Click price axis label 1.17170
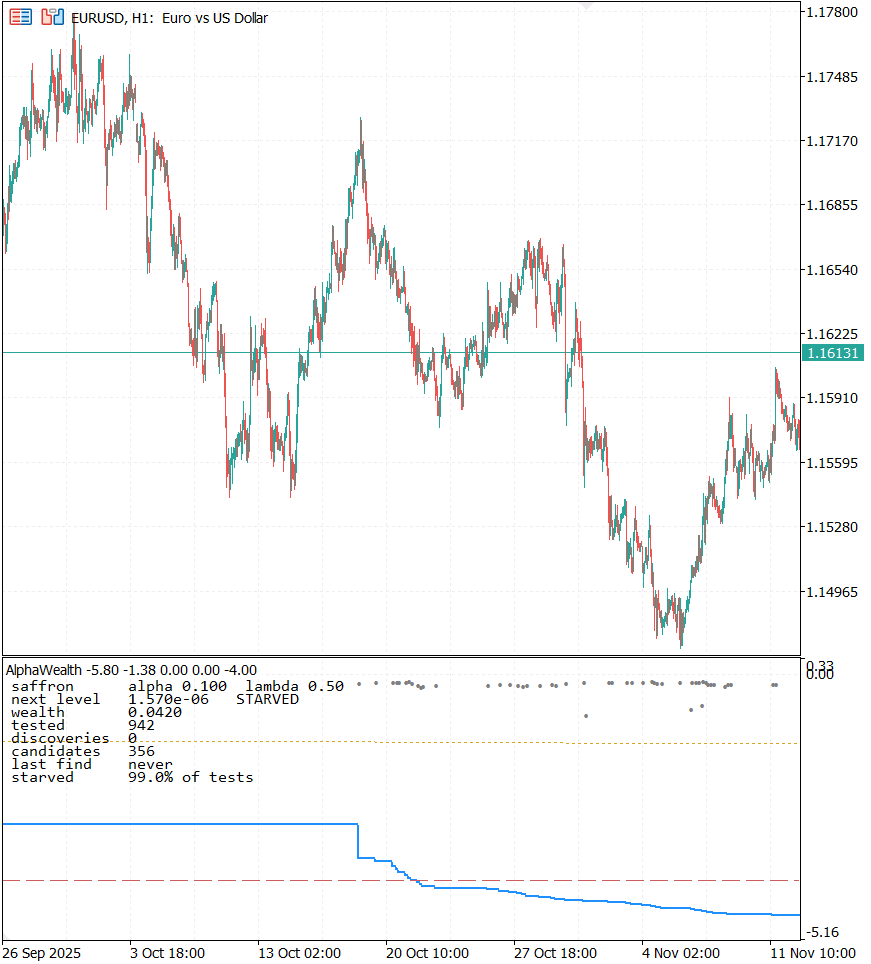 832,141
